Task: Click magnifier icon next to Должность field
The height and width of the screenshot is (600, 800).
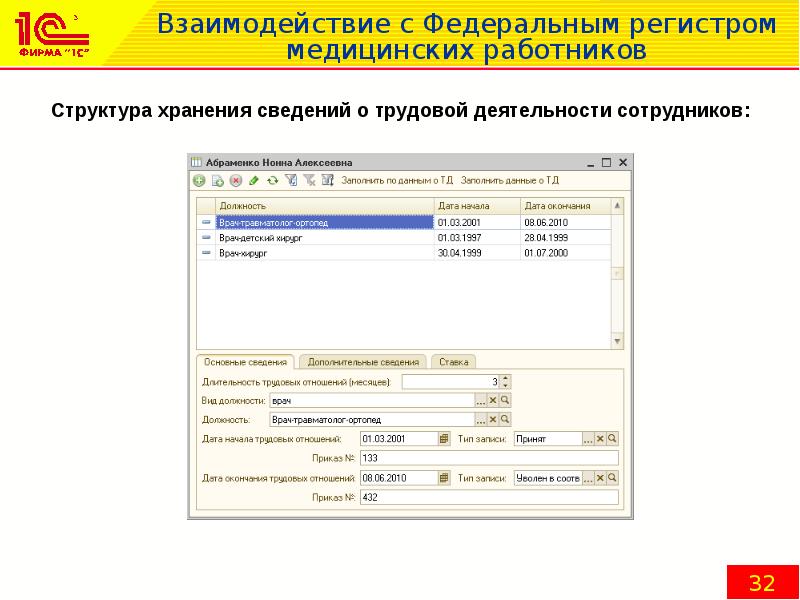Action: 505,420
